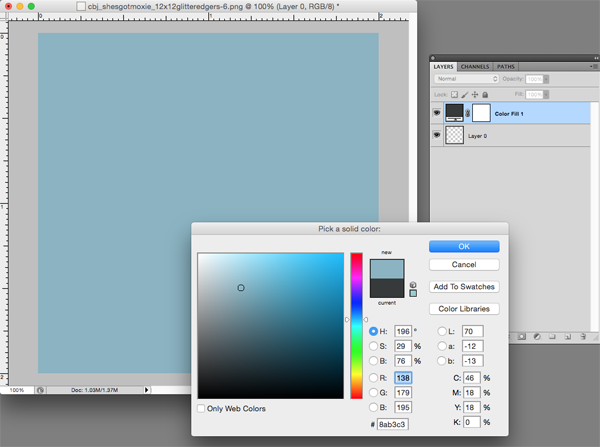Select the S saturation radio button
Viewport: 600px width, 447px height.
point(373,346)
